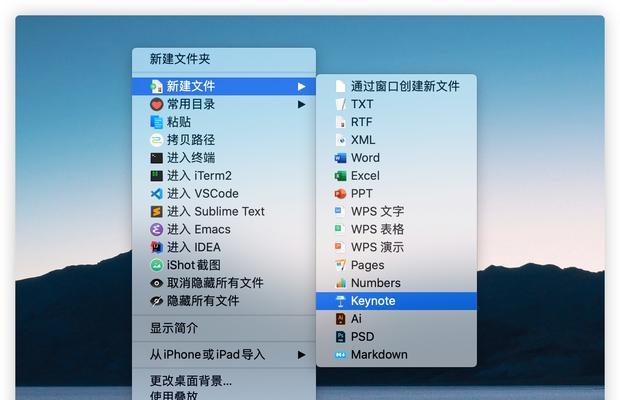Click the Adobe Illustrator Ai icon
Viewport: 620px width, 400px height.
(340, 319)
